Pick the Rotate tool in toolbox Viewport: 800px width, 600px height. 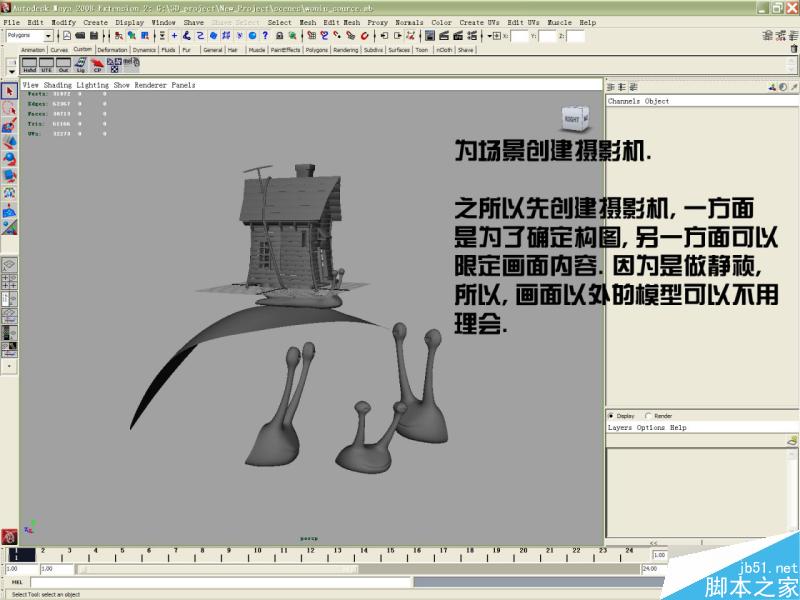pyautogui.click(x=9, y=159)
